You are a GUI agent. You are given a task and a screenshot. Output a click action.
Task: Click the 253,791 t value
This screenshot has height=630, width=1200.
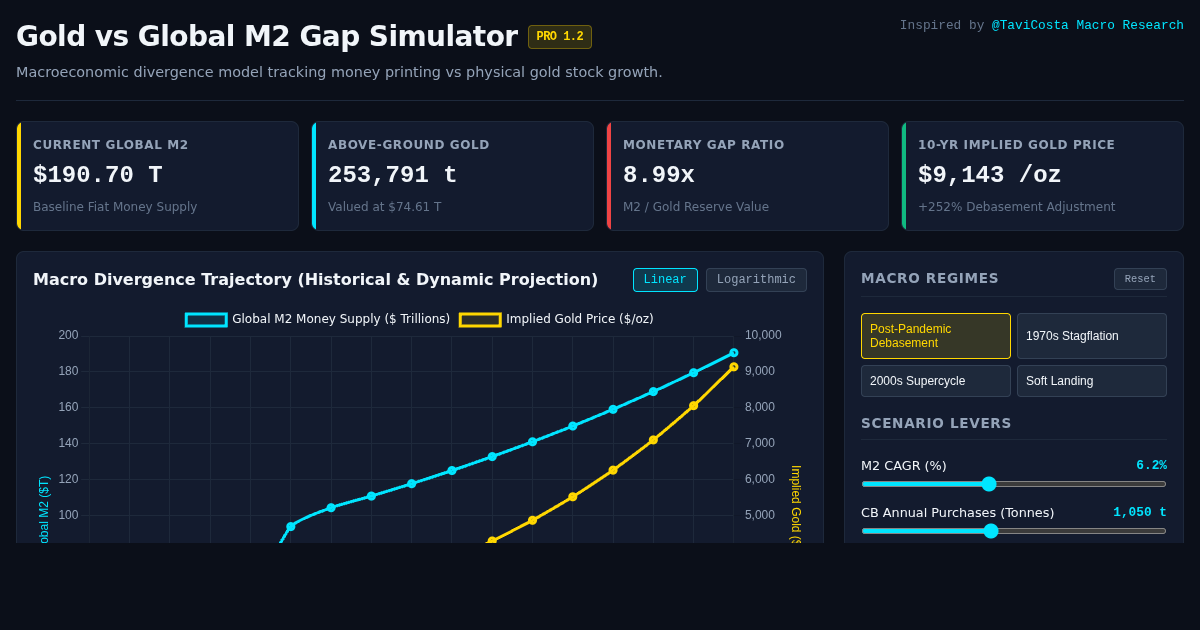coord(392,176)
